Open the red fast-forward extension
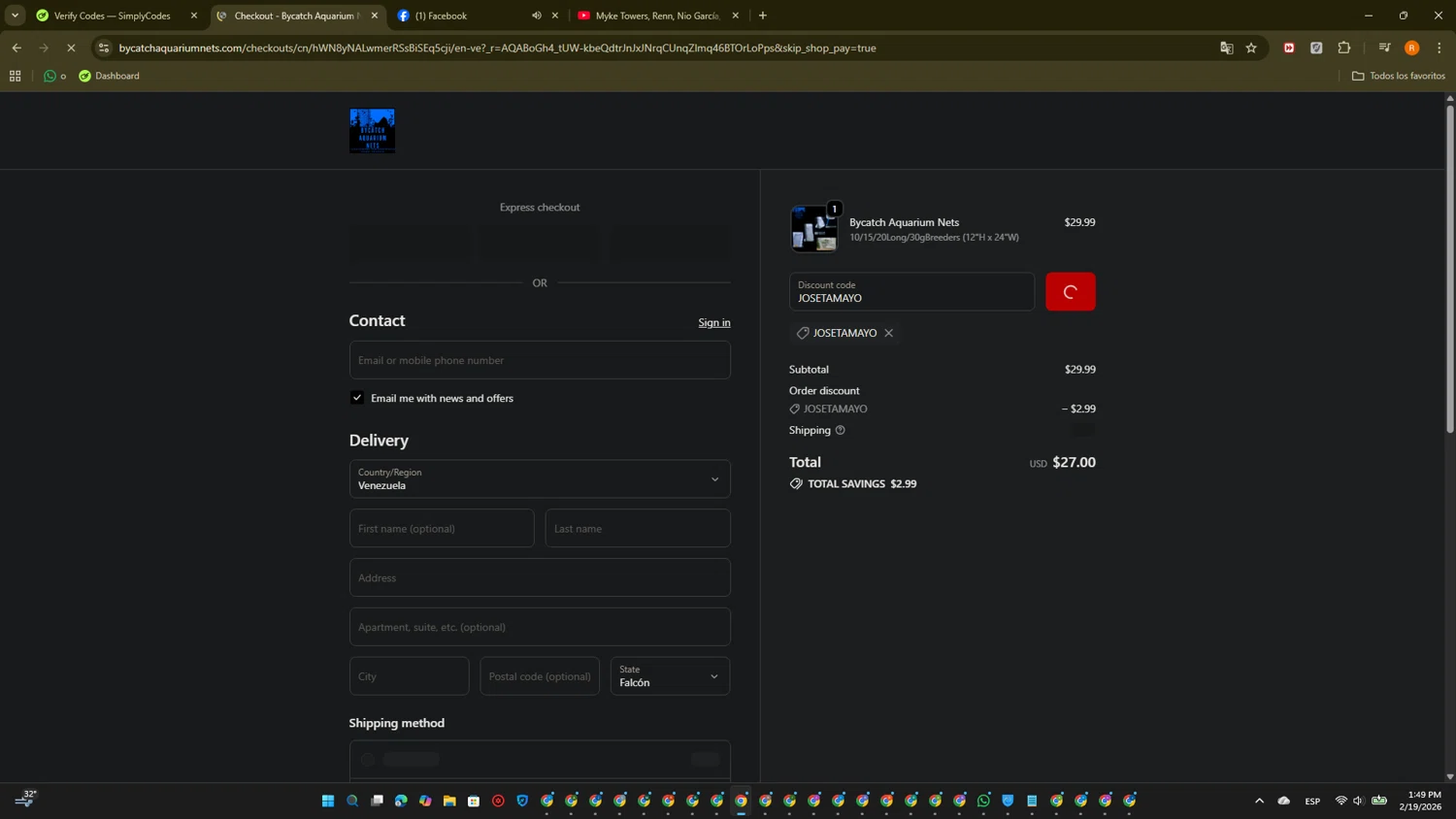This screenshot has width=1456, height=819. click(1289, 48)
